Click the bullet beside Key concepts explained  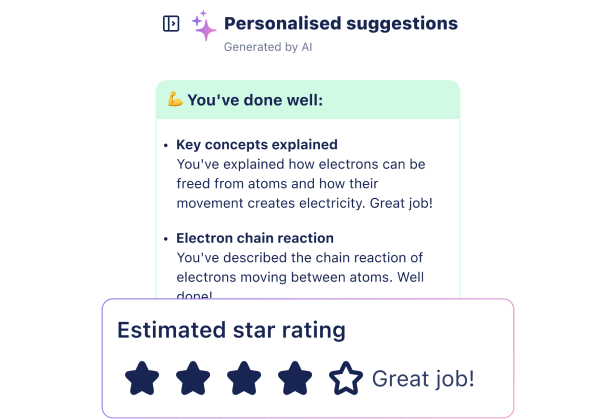click(165, 145)
